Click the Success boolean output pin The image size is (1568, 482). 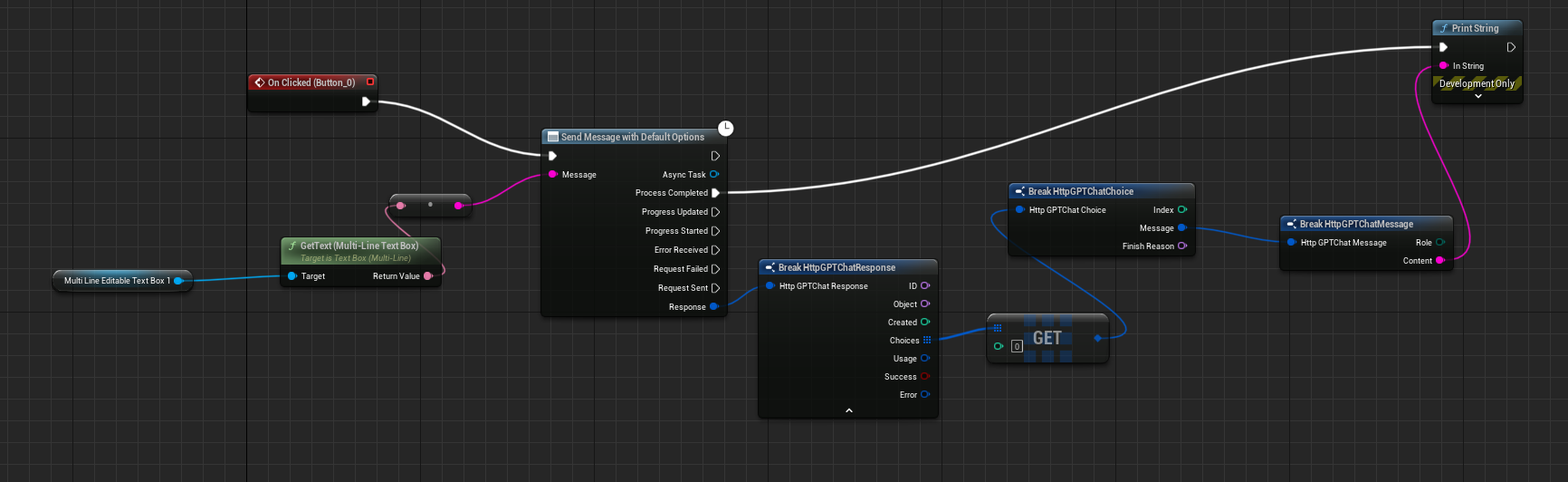coord(925,377)
